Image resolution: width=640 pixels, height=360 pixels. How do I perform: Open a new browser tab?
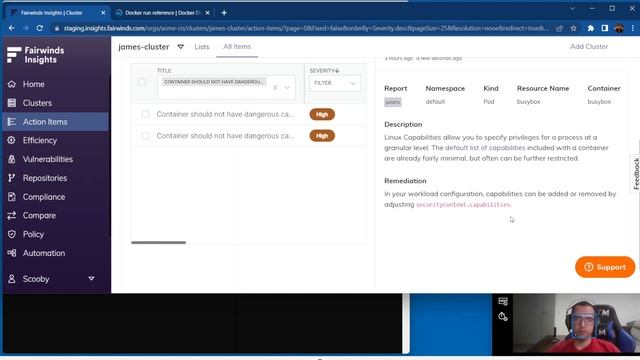pos(224,13)
